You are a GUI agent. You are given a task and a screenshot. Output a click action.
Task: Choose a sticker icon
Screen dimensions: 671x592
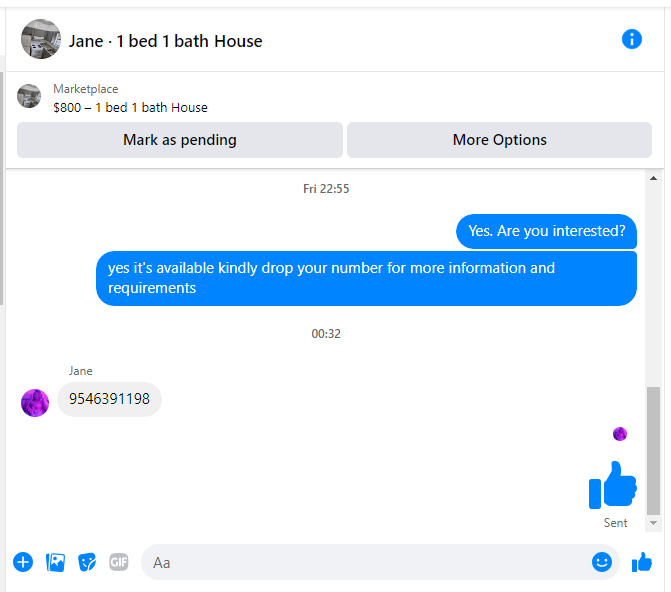point(87,562)
